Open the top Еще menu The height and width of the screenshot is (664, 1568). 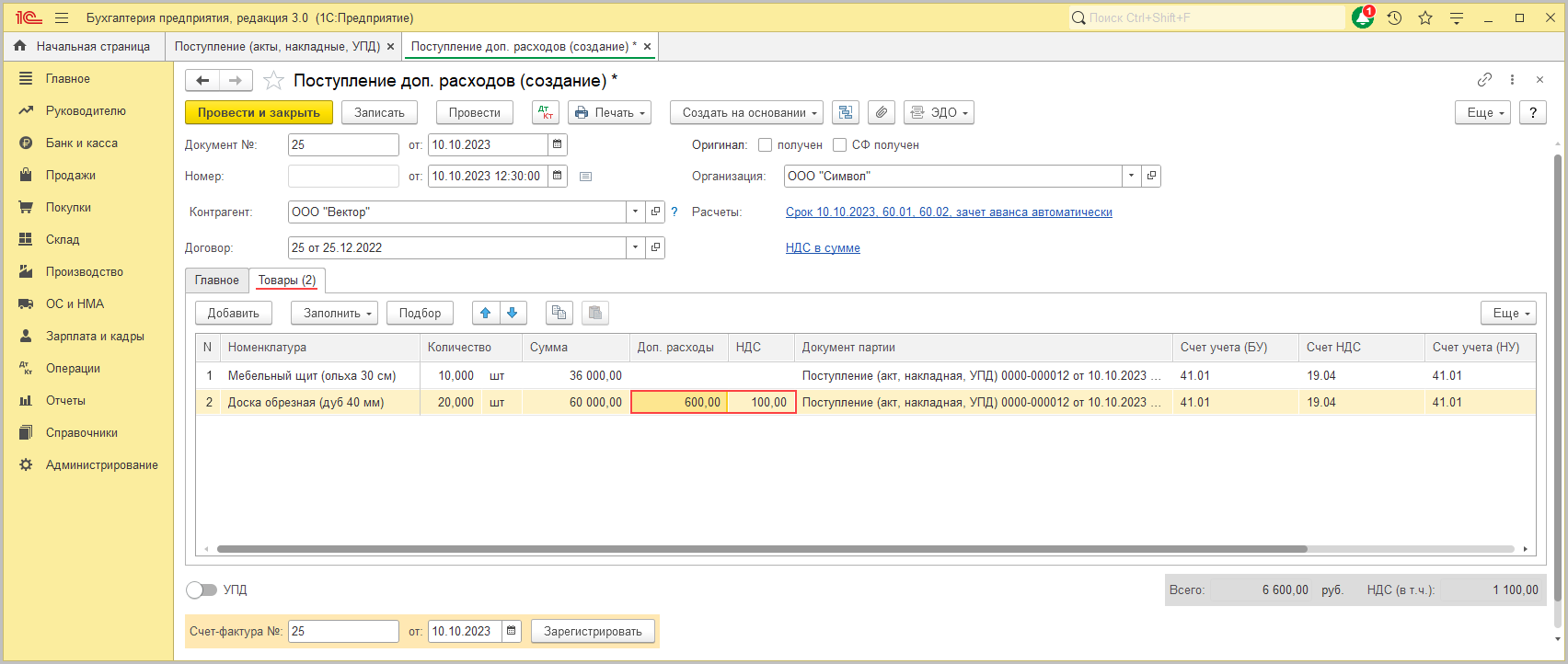[x=1482, y=112]
